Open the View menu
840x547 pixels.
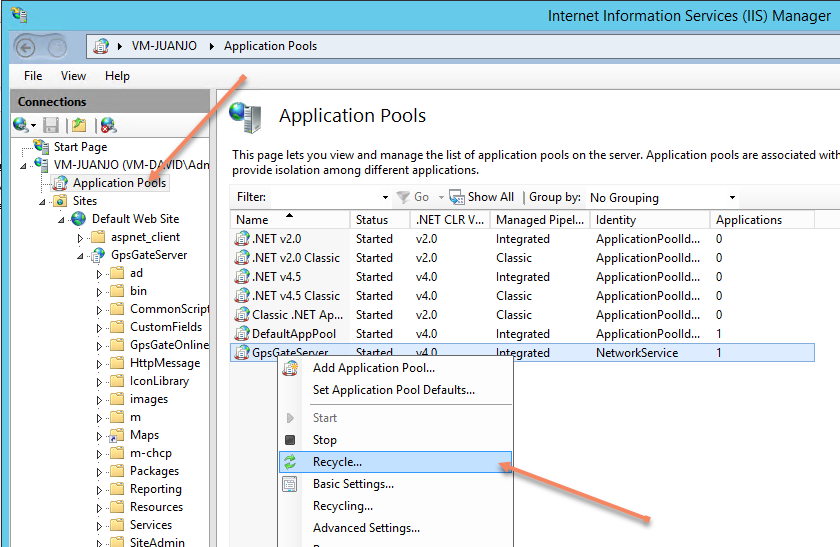73,76
